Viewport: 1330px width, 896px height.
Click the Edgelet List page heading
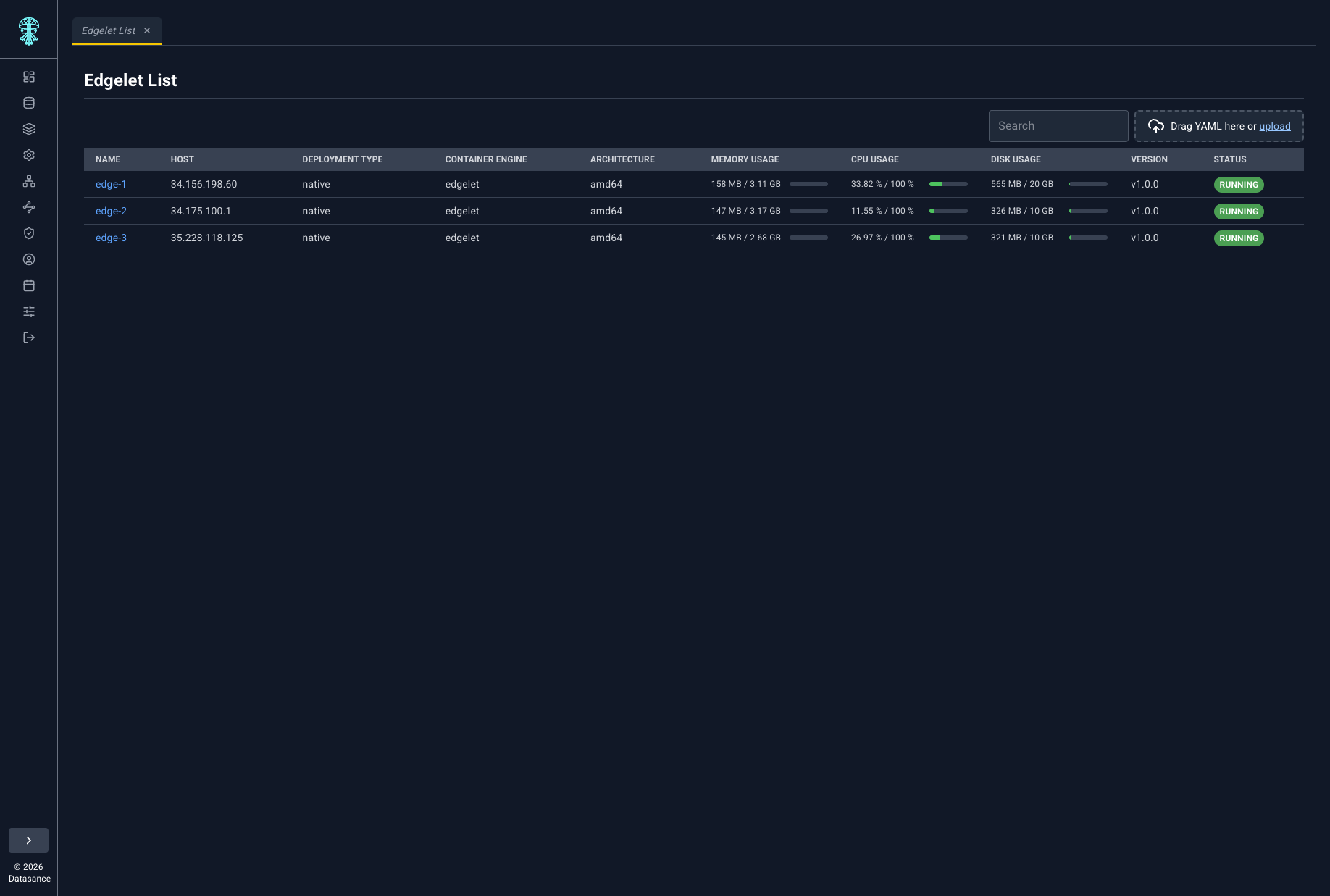pyautogui.click(x=130, y=80)
